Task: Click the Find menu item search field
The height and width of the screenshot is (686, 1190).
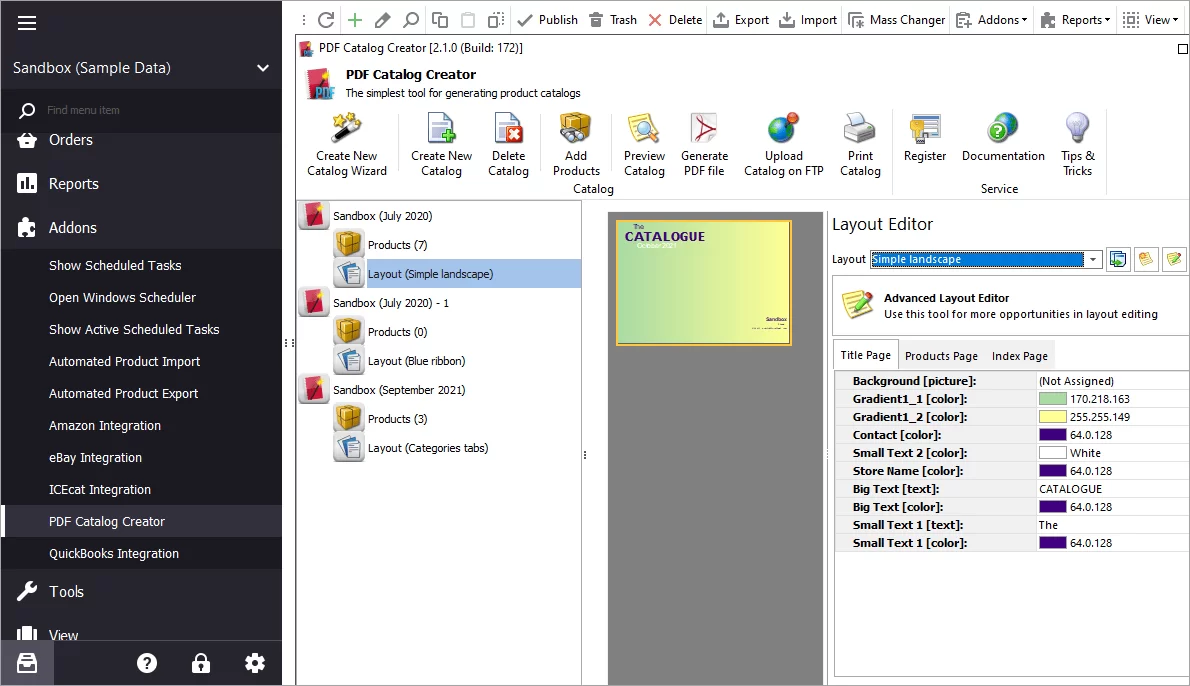Action: [x=150, y=110]
